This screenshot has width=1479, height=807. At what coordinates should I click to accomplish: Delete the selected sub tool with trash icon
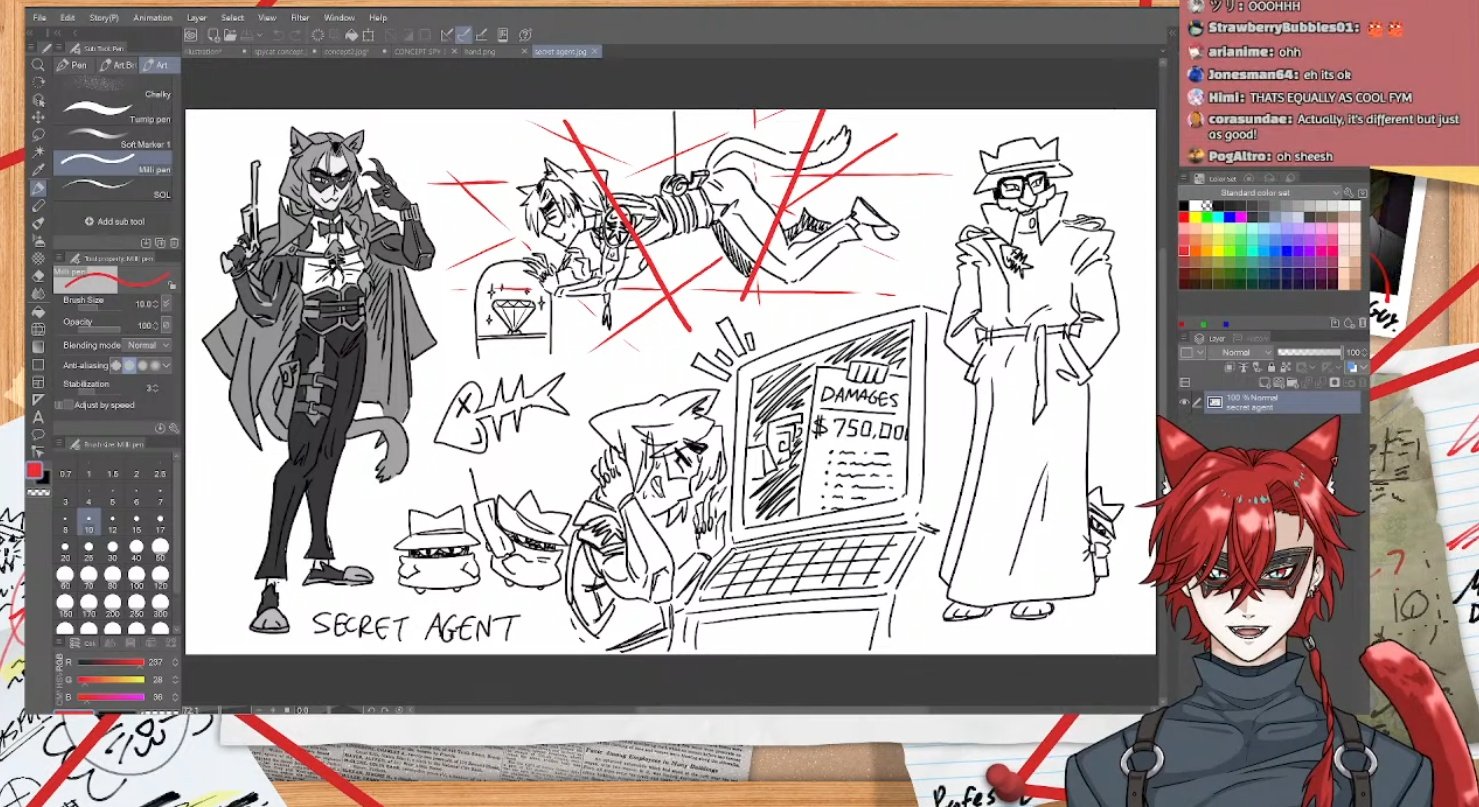(174, 243)
